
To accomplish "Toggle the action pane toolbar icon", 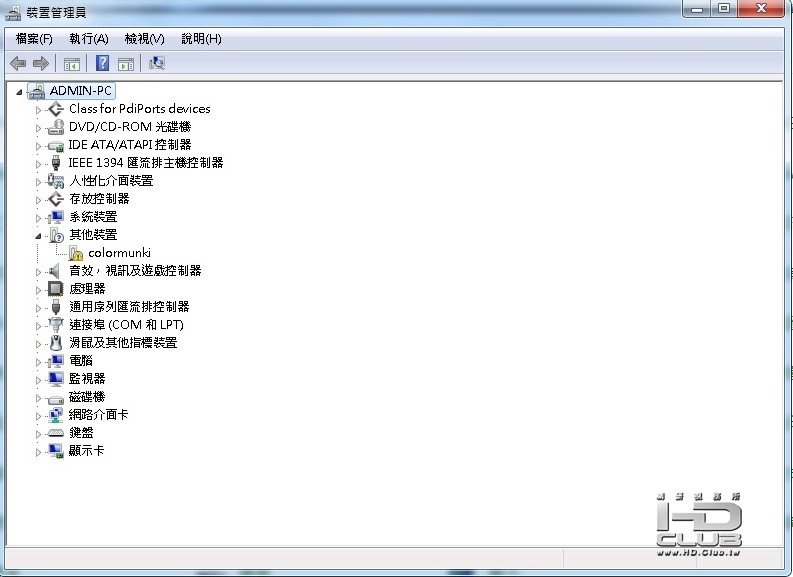I will pyautogui.click(x=125, y=64).
